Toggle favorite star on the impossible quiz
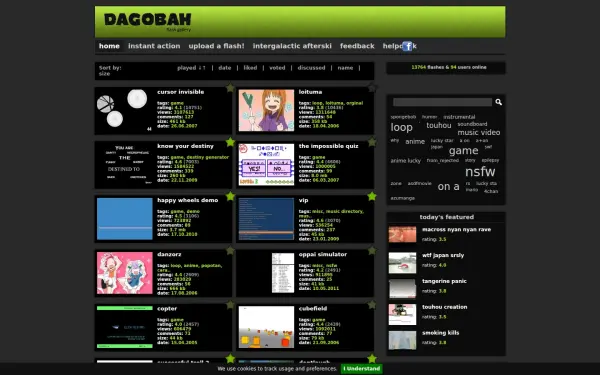Screen dimensions: 600x375 [372, 142]
